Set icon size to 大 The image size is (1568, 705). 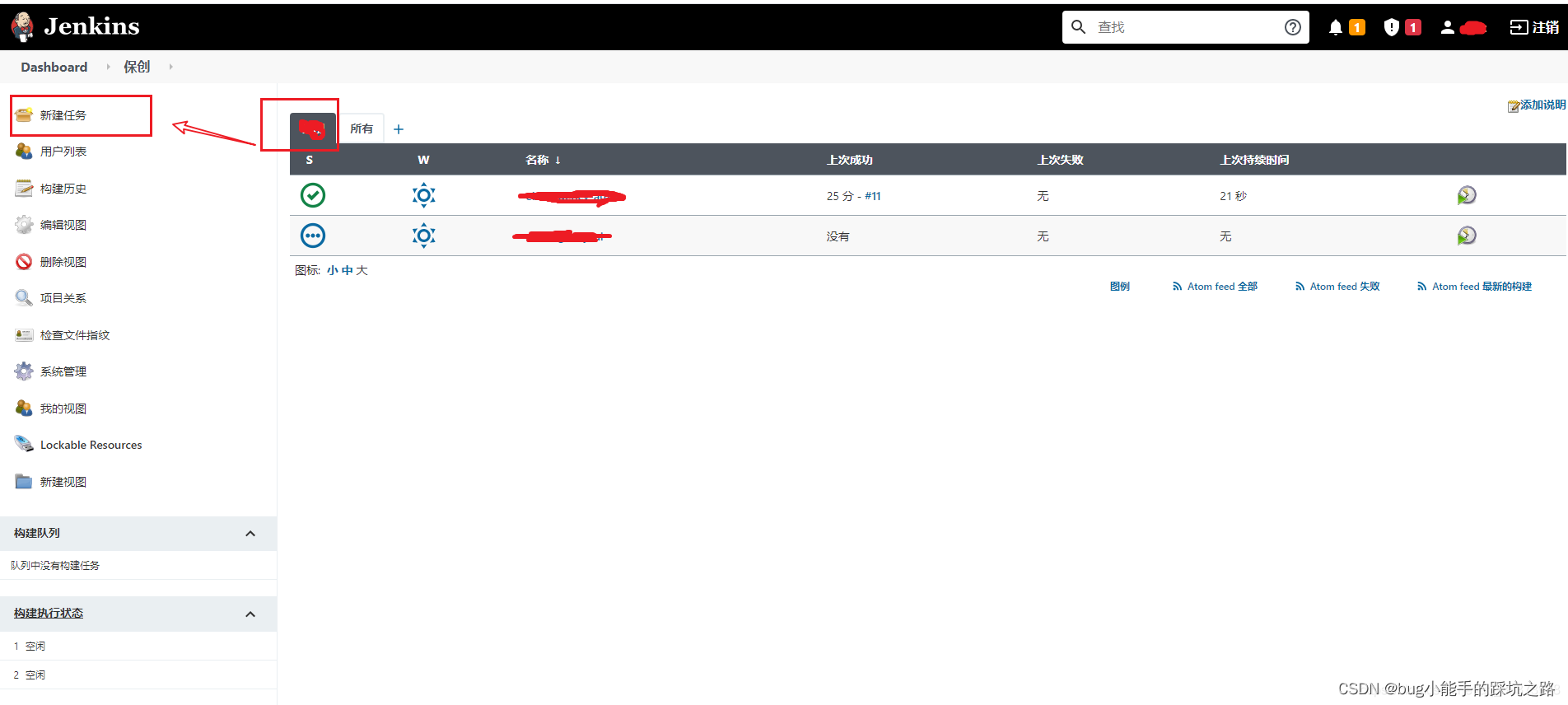[x=362, y=270]
